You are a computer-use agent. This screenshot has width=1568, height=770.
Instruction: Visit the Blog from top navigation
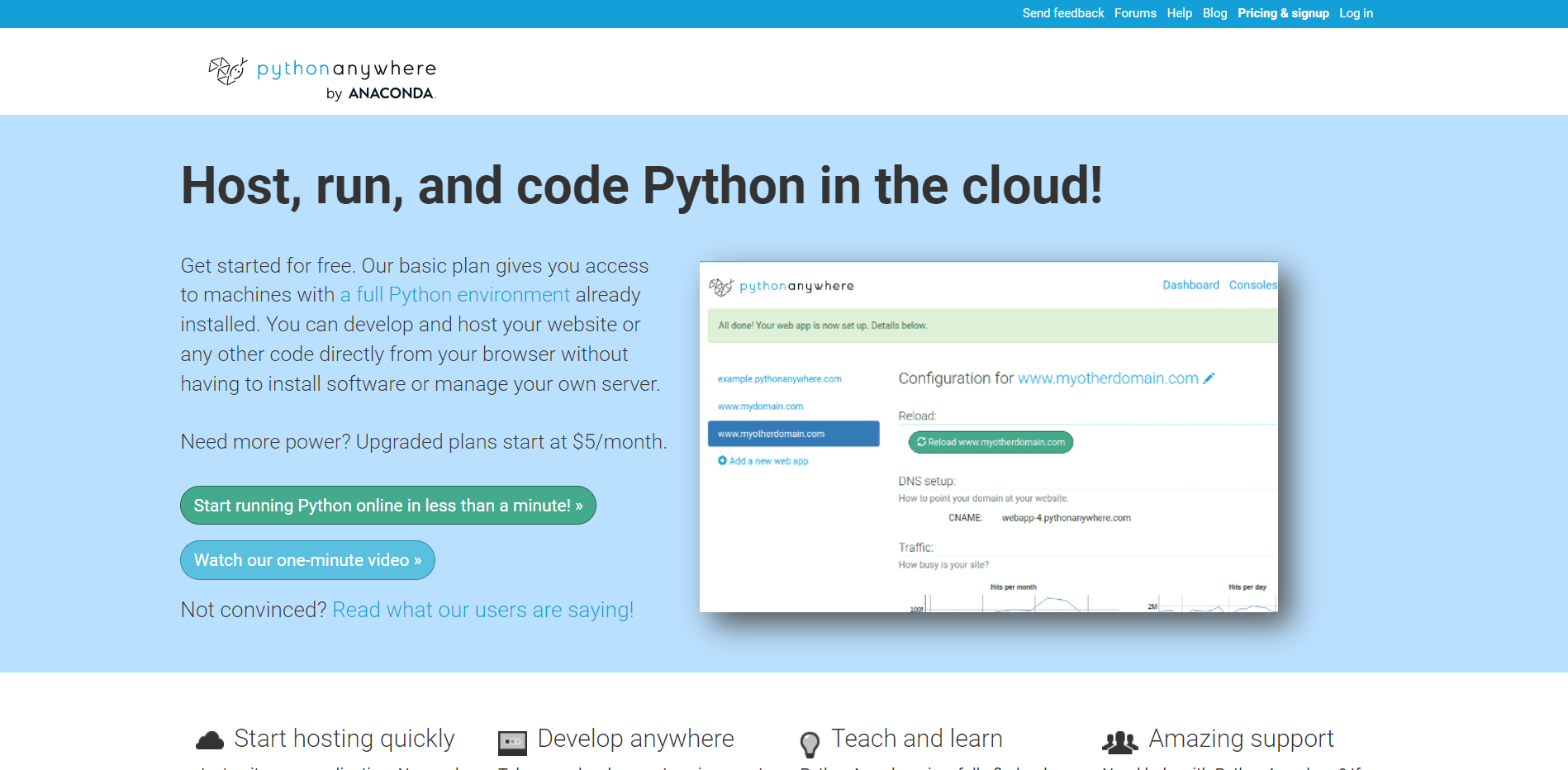(x=1214, y=13)
